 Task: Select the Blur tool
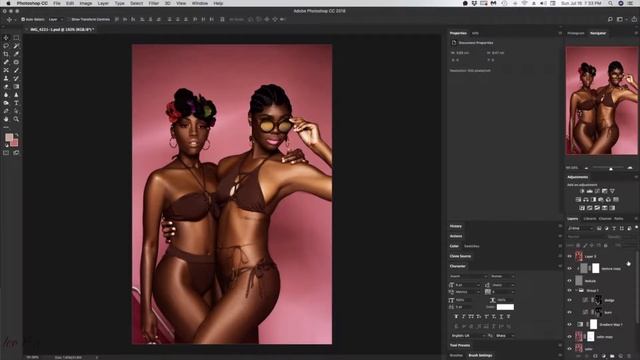tap(6, 95)
